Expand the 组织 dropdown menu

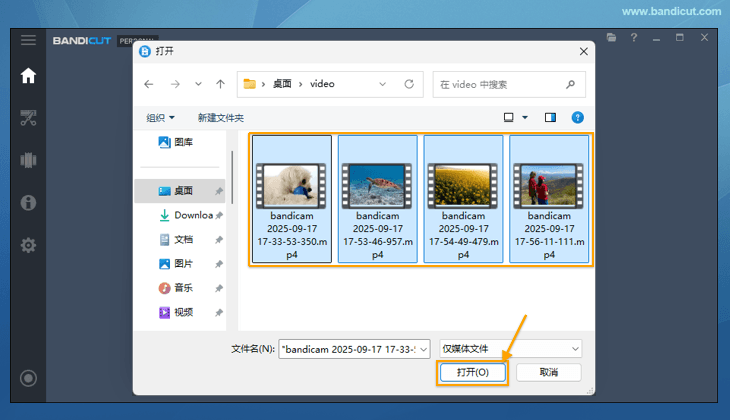click(160, 118)
